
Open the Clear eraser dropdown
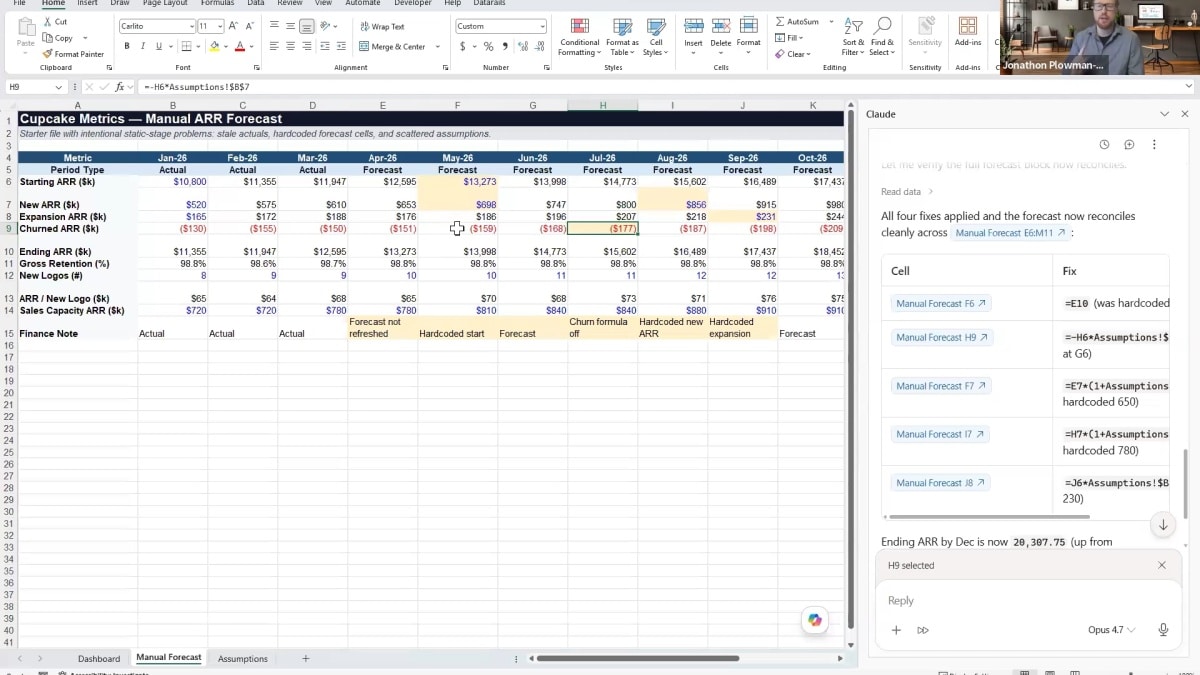point(795,54)
